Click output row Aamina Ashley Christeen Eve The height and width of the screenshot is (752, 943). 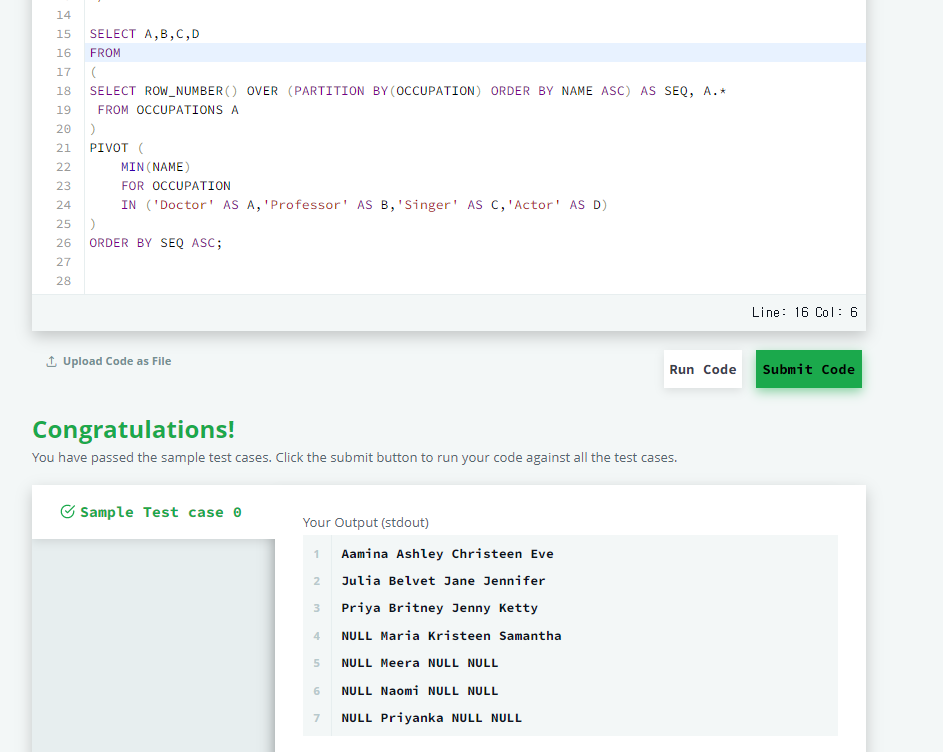447,554
